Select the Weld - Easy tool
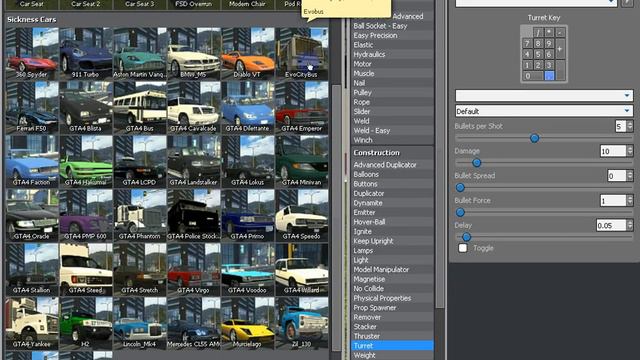Screen dimensions: 640x360 click(x=392, y=131)
